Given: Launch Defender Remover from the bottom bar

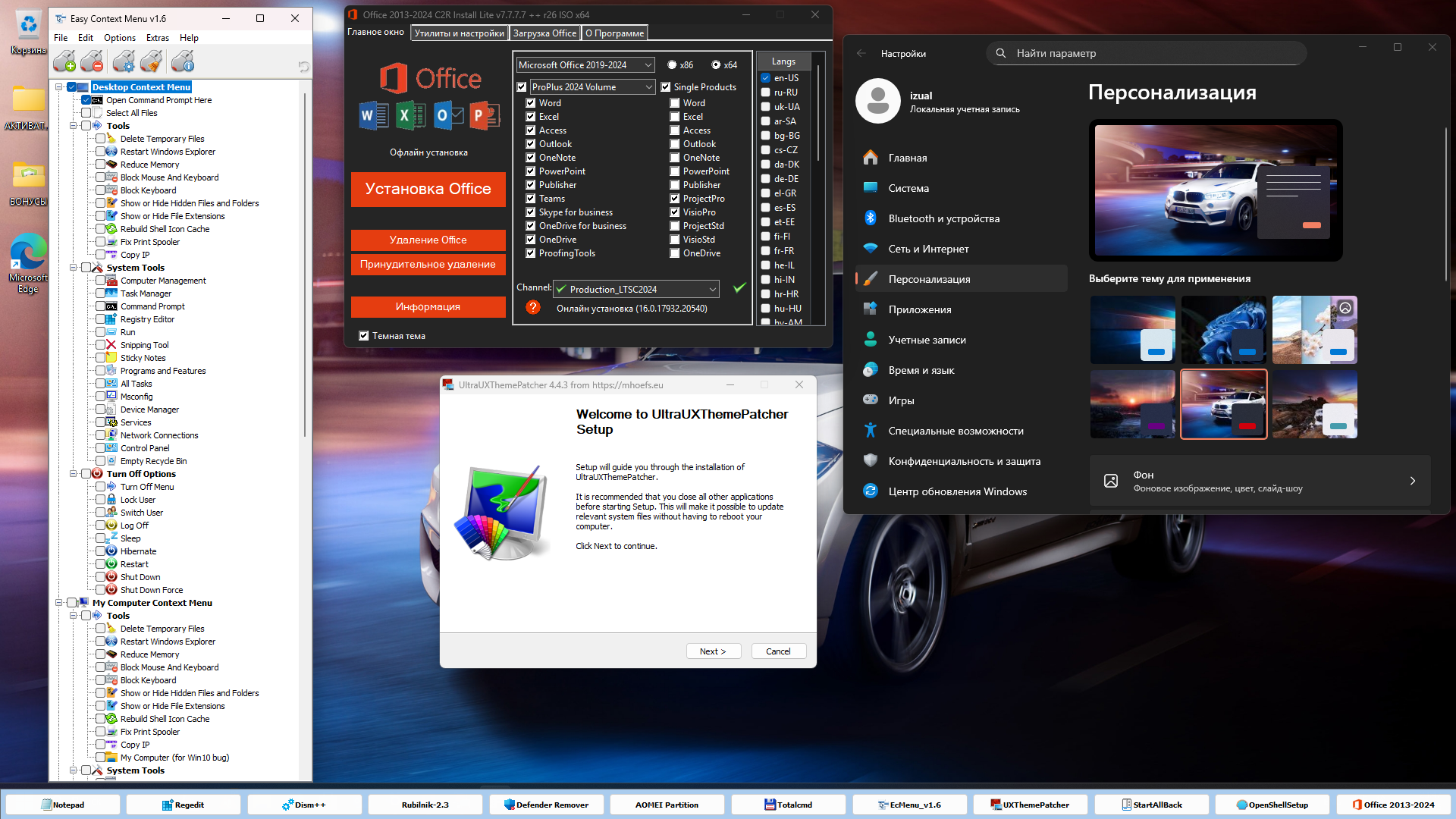Looking at the screenshot, I should [x=546, y=805].
